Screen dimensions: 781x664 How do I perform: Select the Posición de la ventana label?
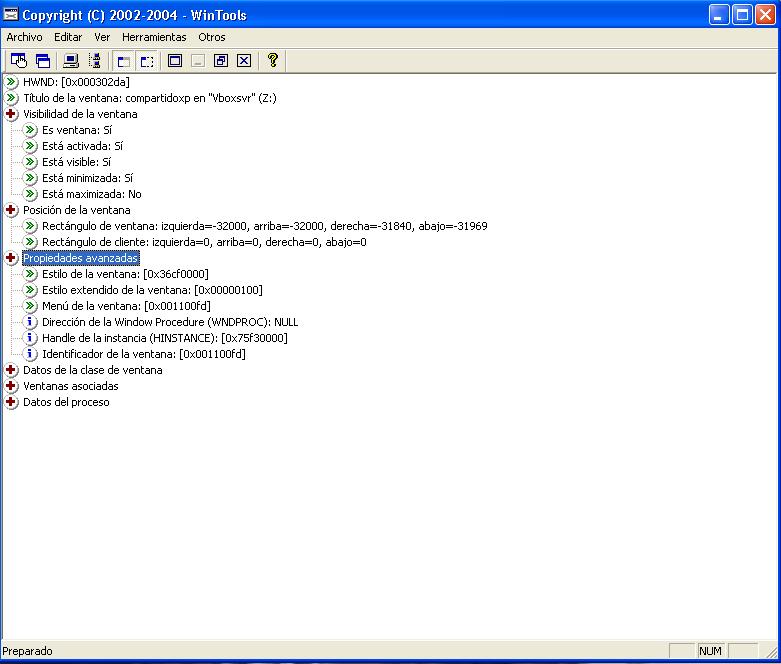[77, 210]
